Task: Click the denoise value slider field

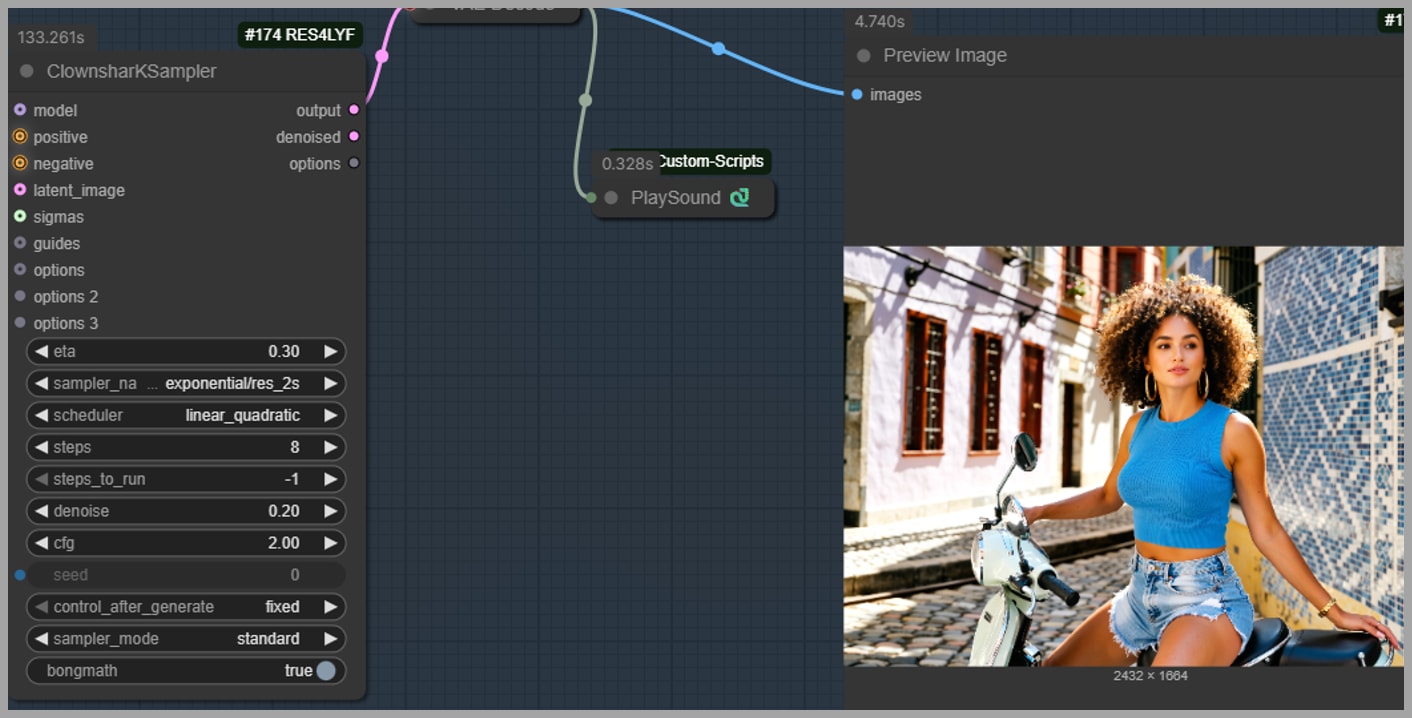Action: click(186, 511)
